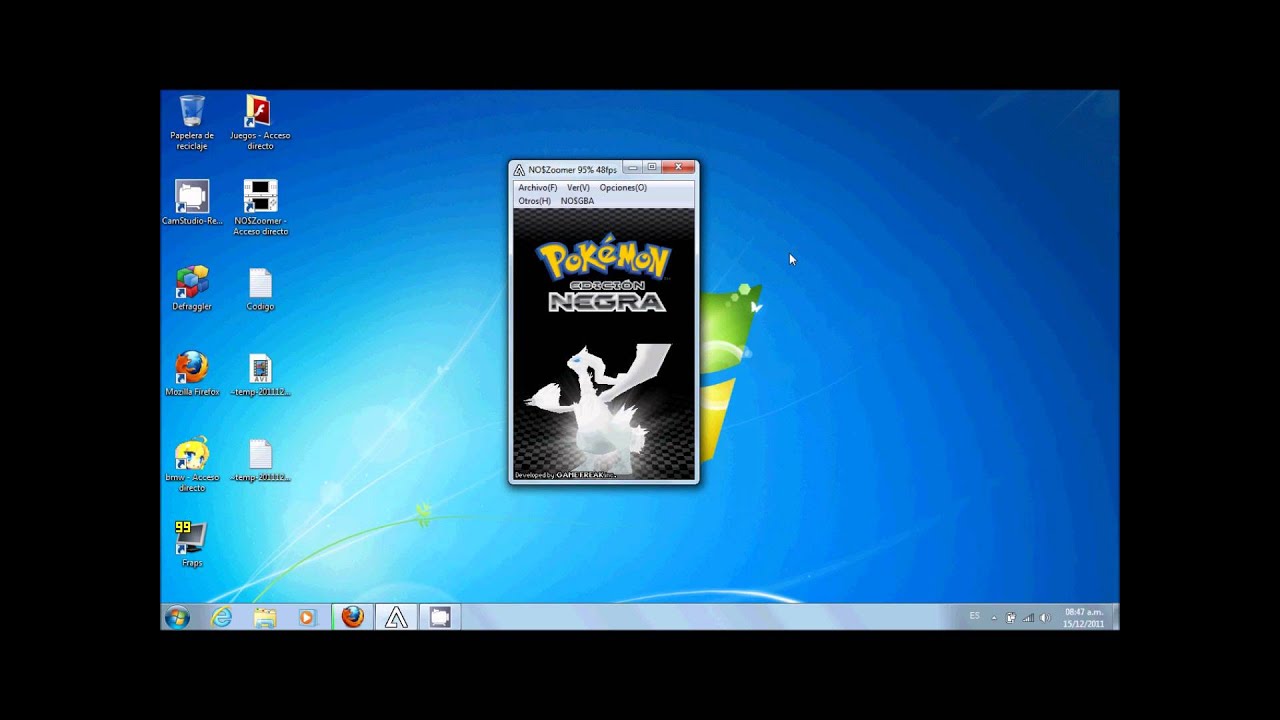
Task: Open the Opciones(O) menu
Action: coord(623,188)
